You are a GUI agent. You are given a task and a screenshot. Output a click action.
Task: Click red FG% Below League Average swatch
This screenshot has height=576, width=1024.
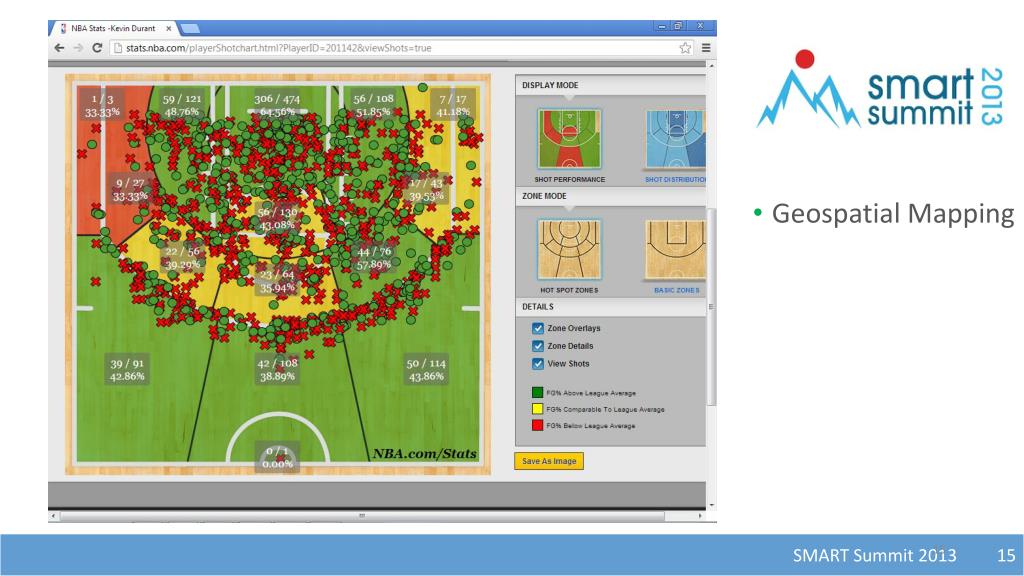pyautogui.click(x=537, y=425)
